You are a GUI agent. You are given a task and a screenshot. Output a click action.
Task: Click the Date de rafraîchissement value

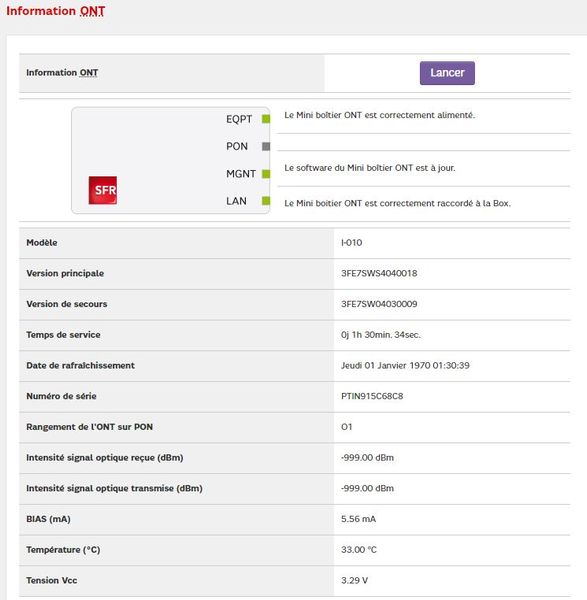point(405,365)
